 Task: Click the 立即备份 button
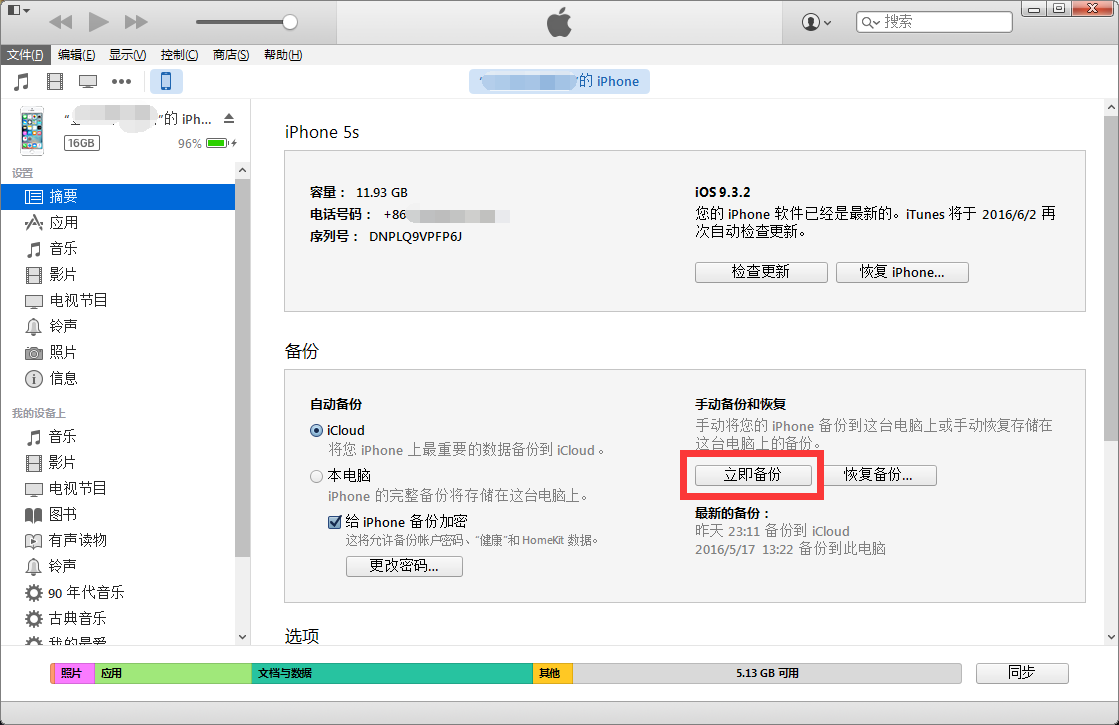(x=753, y=475)
